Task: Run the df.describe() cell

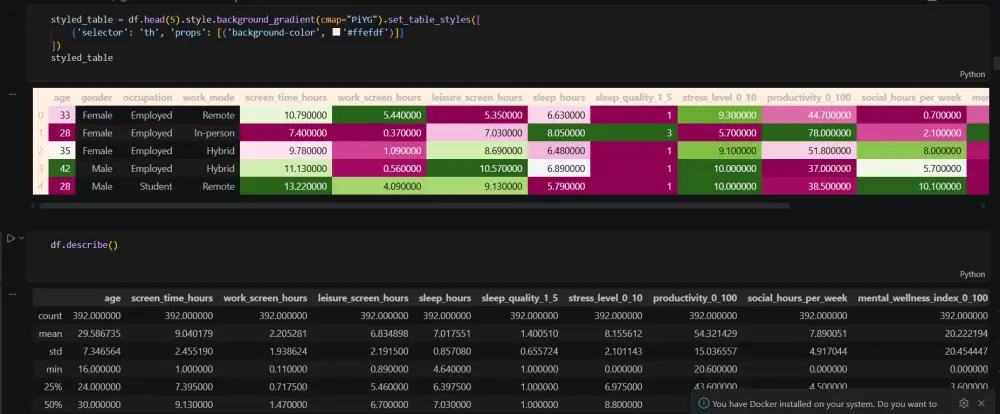Action: (x=10, y=238)
